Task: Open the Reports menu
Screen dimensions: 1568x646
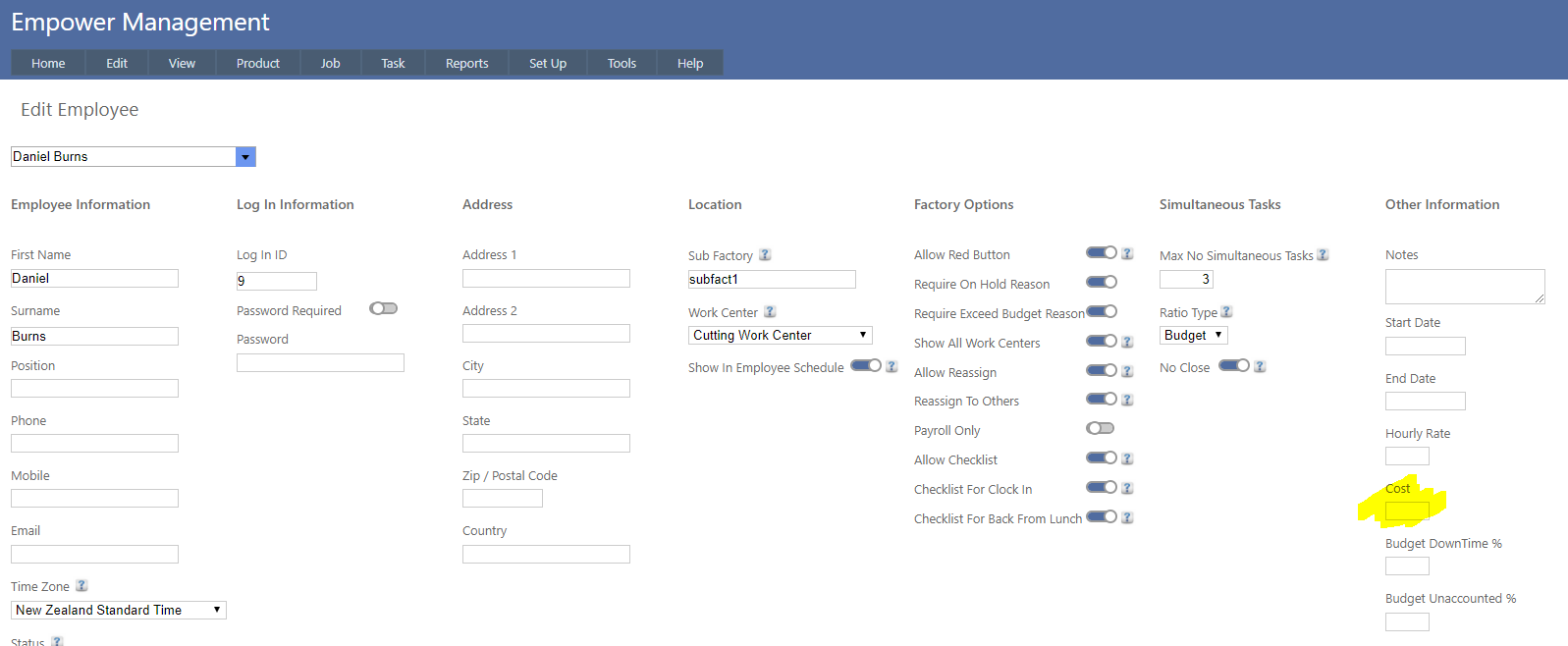Action: pyautogui.click(x=466, y=64)
